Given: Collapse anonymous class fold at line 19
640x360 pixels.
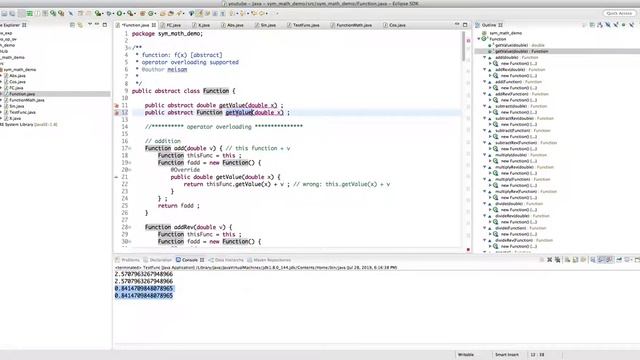Looking at the screenshot, I should (x=129, y=163).
